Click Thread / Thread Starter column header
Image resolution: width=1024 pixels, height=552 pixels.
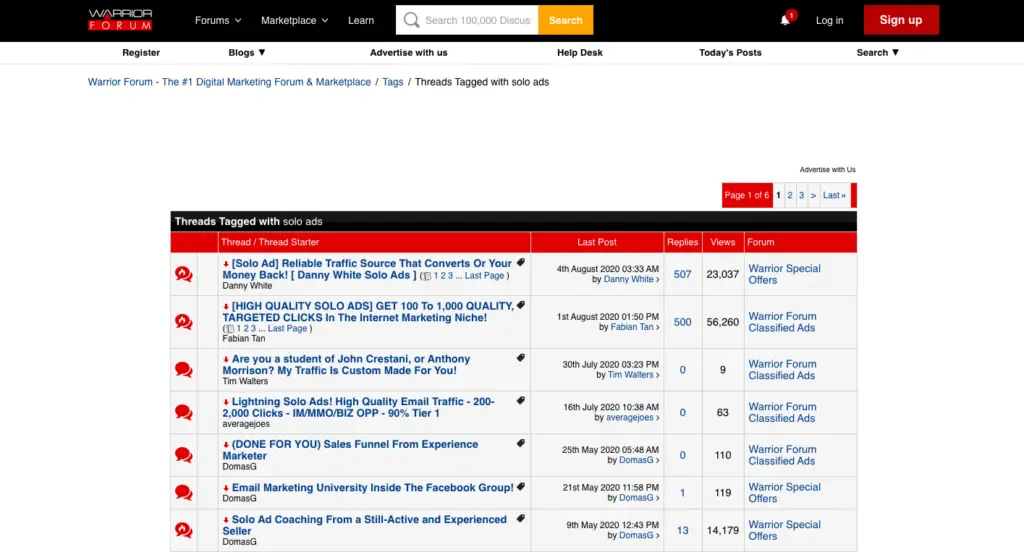click(x=270, y=242)
